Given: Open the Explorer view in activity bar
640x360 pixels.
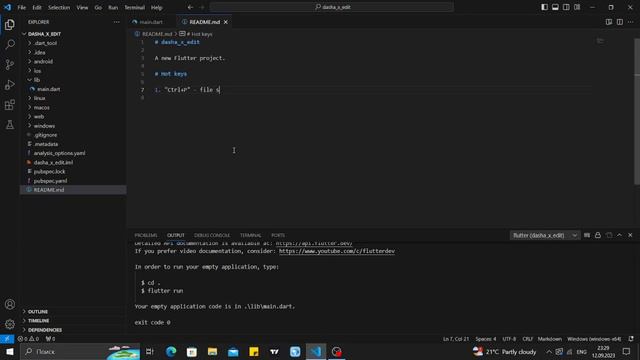Looking at the screenshot, I should (x=10, y=25).
